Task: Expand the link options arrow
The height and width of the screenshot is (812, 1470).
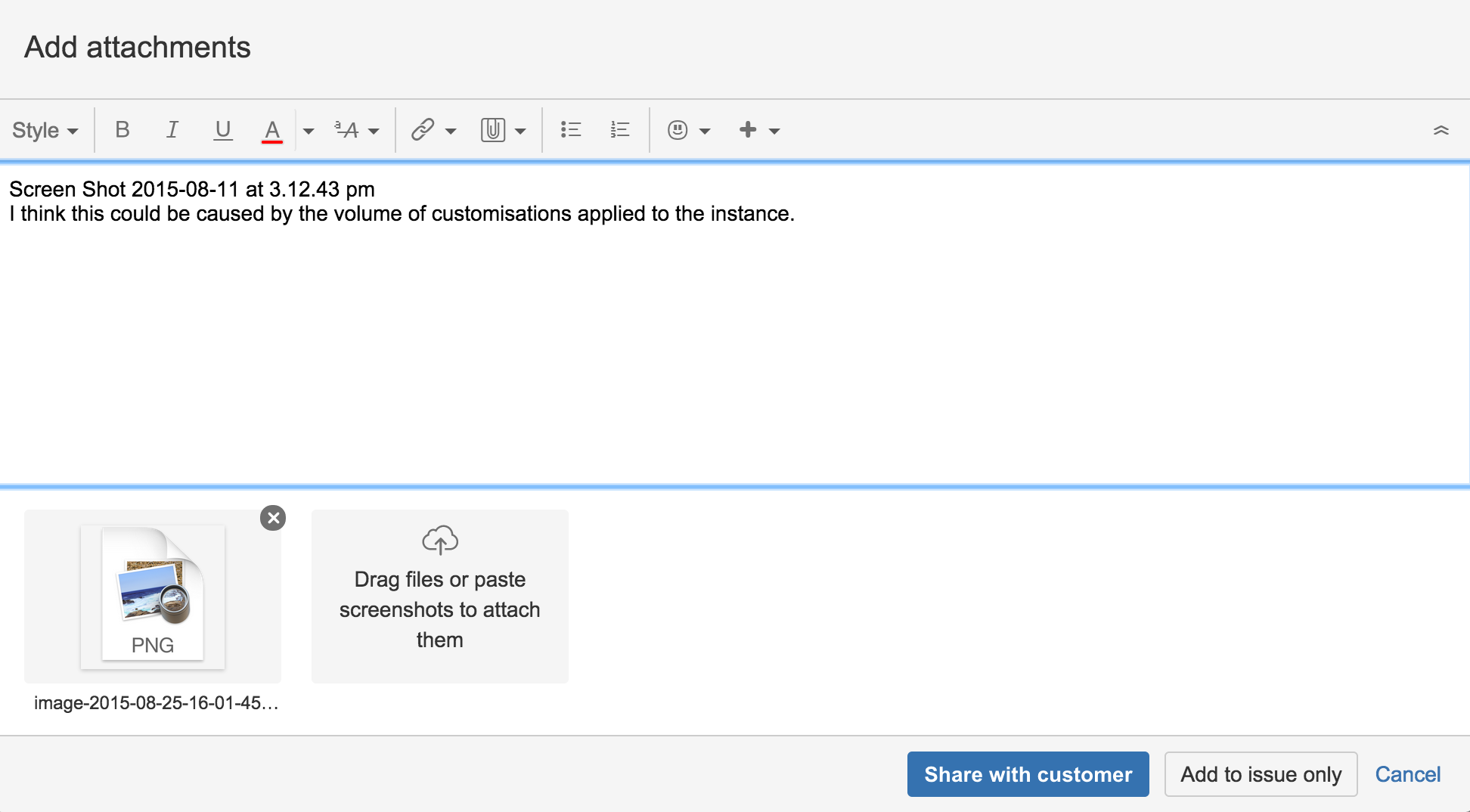Action: tap(451, 131)
